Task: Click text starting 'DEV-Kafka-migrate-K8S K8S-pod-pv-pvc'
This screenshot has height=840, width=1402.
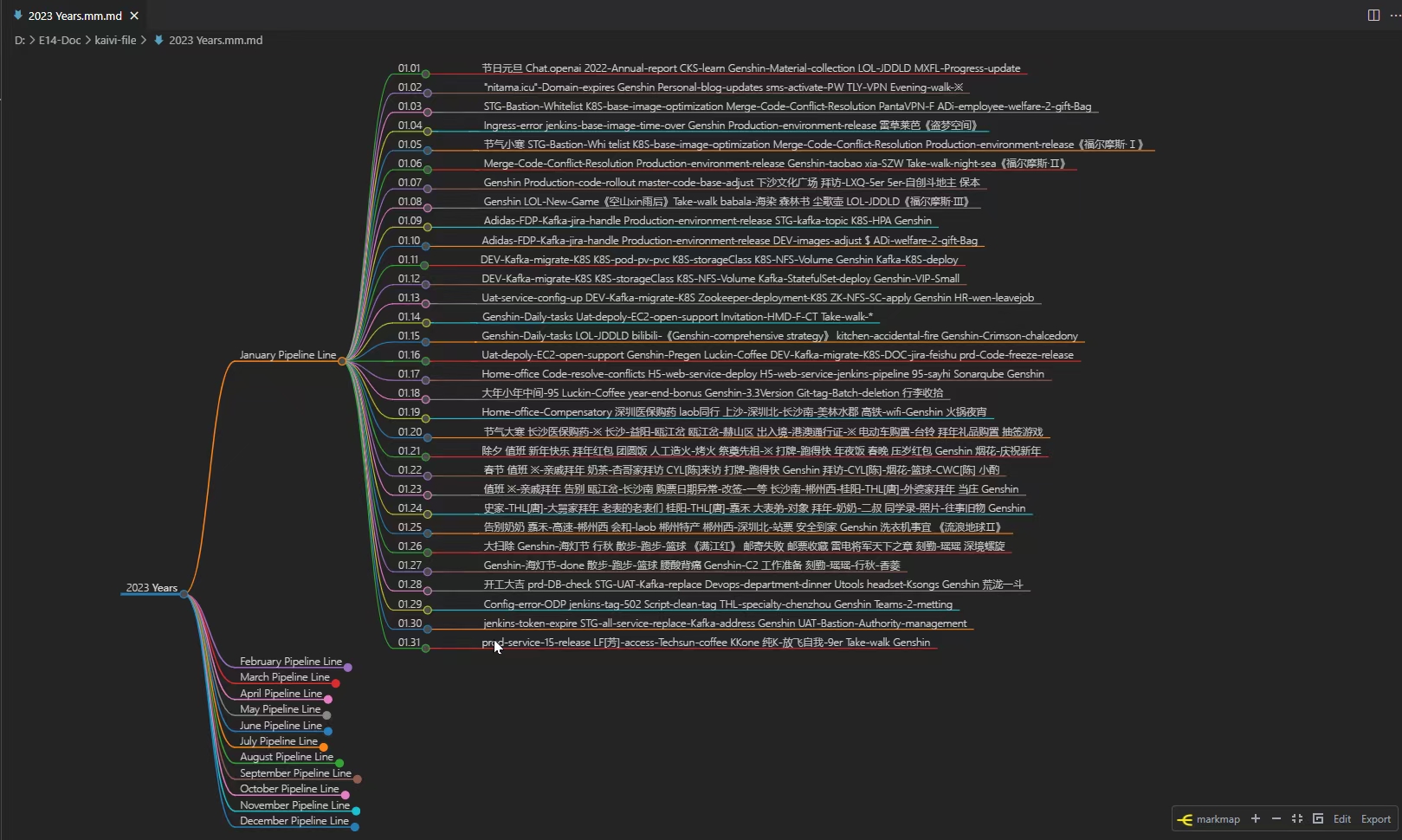Action: click(720, 260)
